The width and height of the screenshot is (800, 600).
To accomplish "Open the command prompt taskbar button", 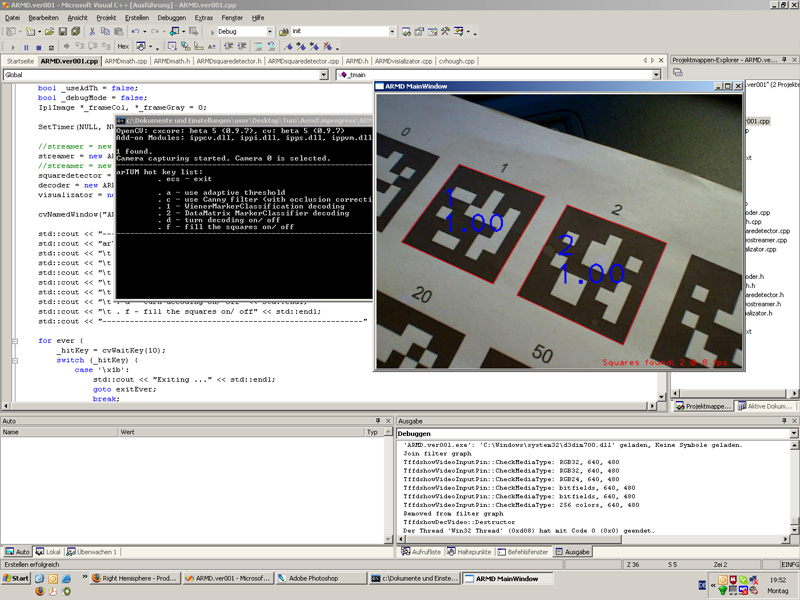I will (x=414, y=579).
